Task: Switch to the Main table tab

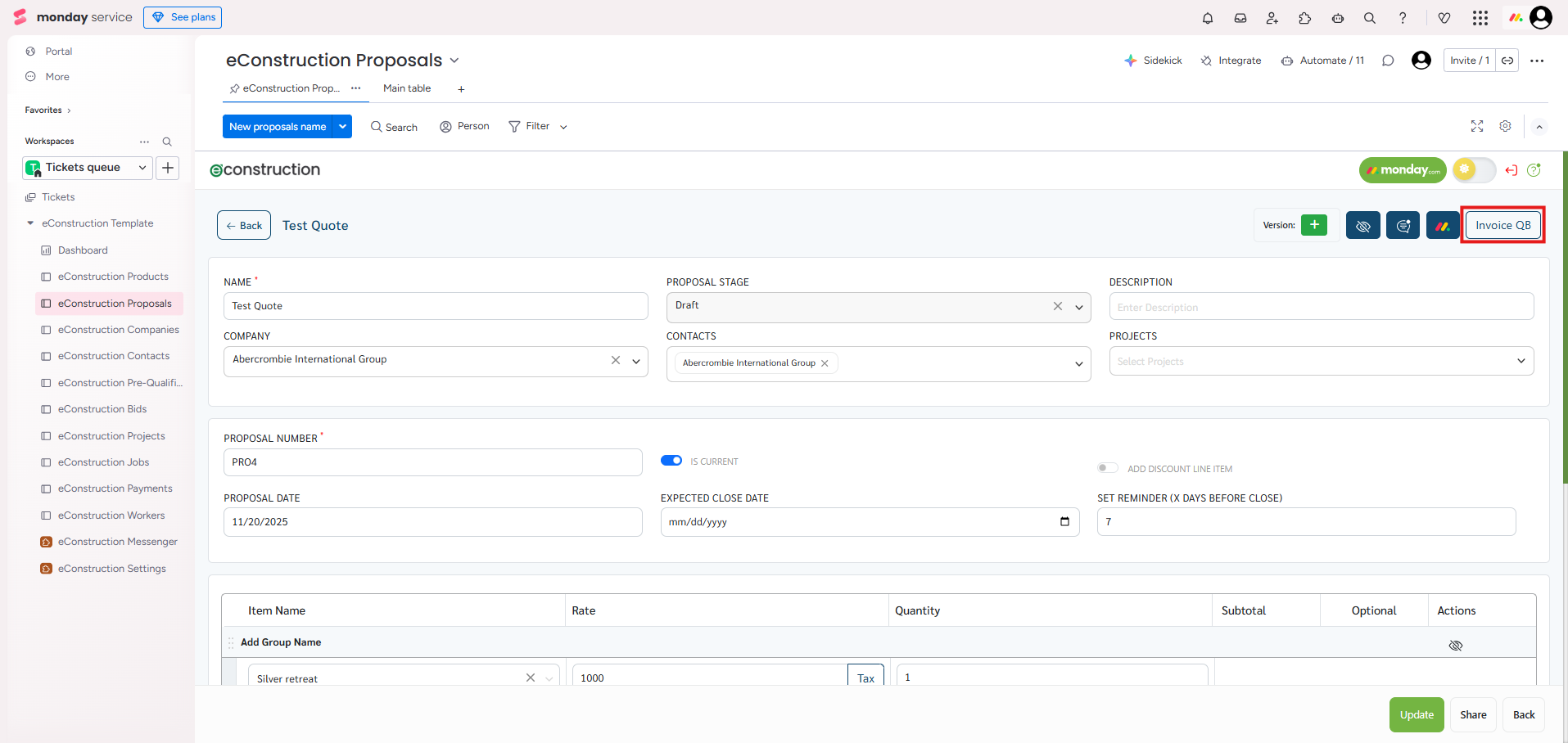Action: coord(407,88)
